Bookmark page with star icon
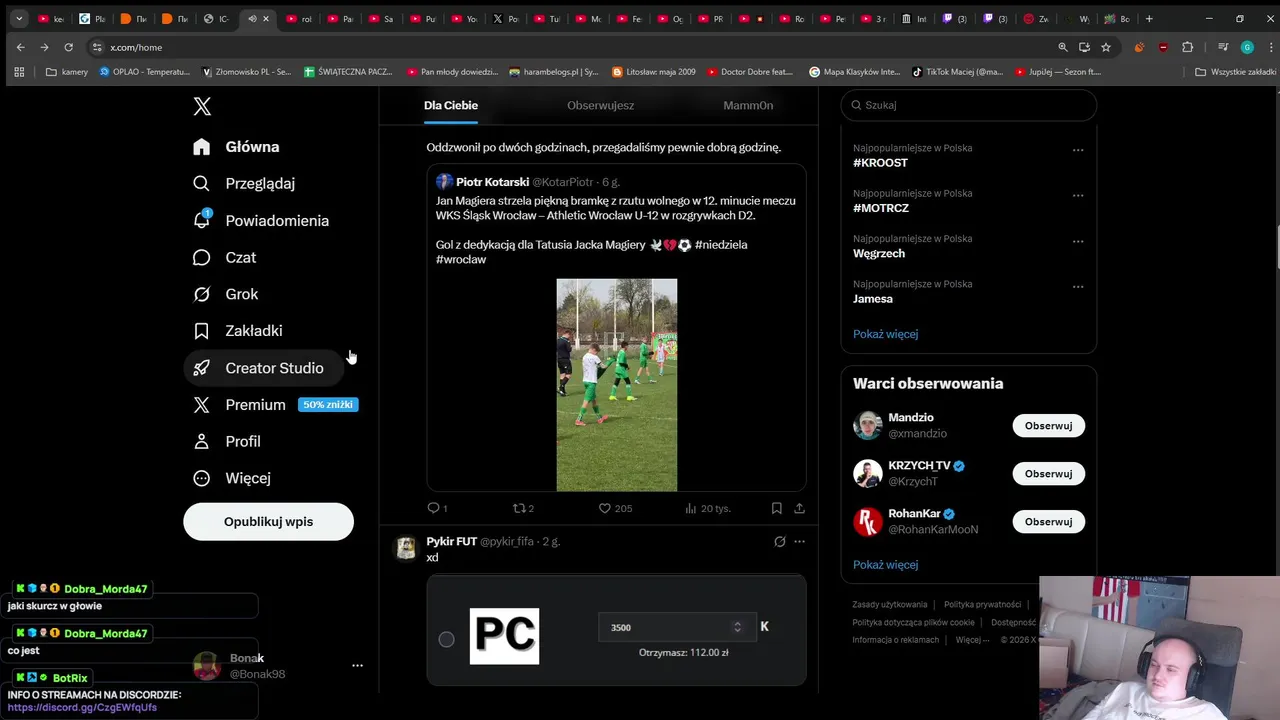 click(1105, 47)
